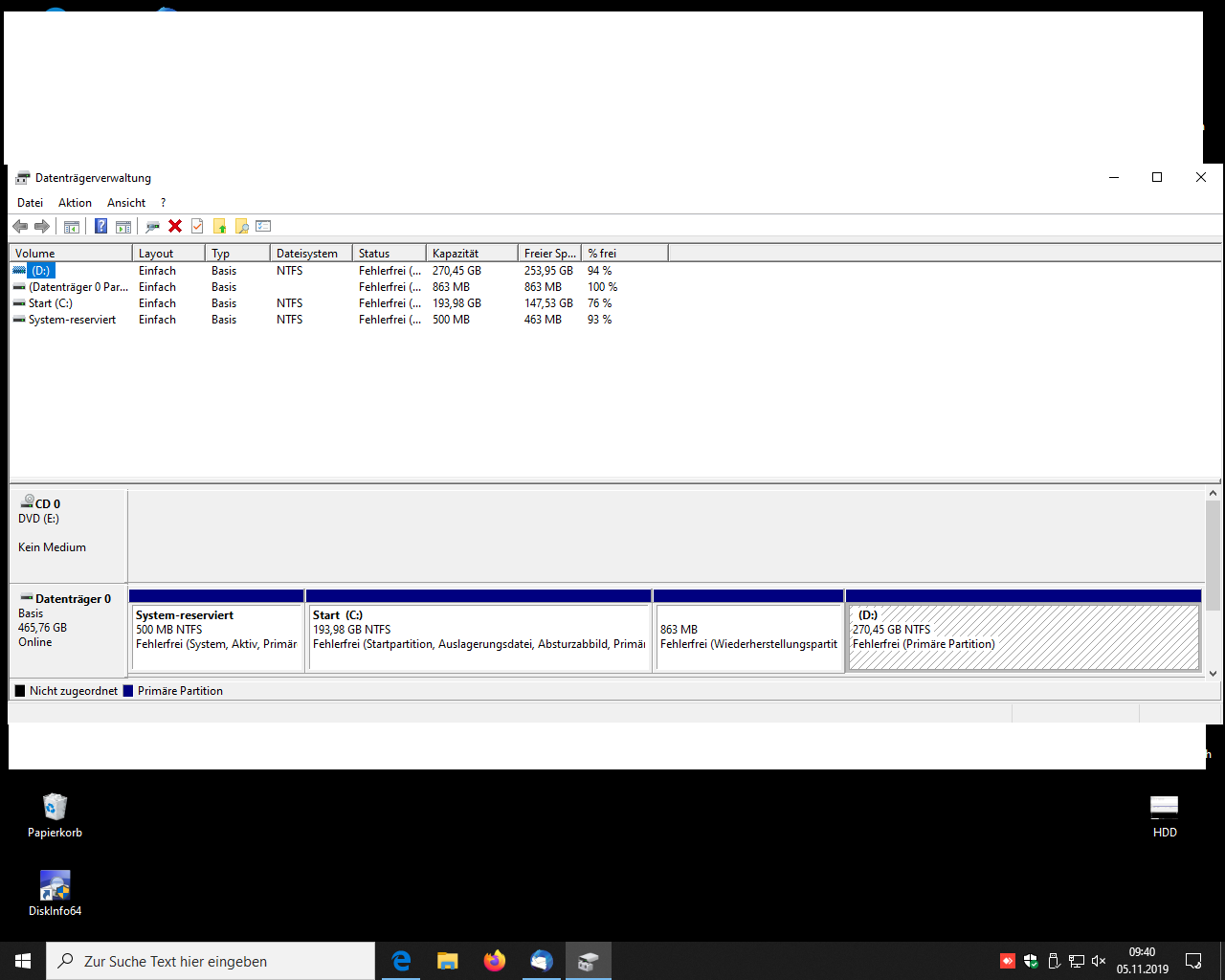The image size is (1225, 980).
Task: Sort by the % frei column header
Action: click(x=625, y=254)
